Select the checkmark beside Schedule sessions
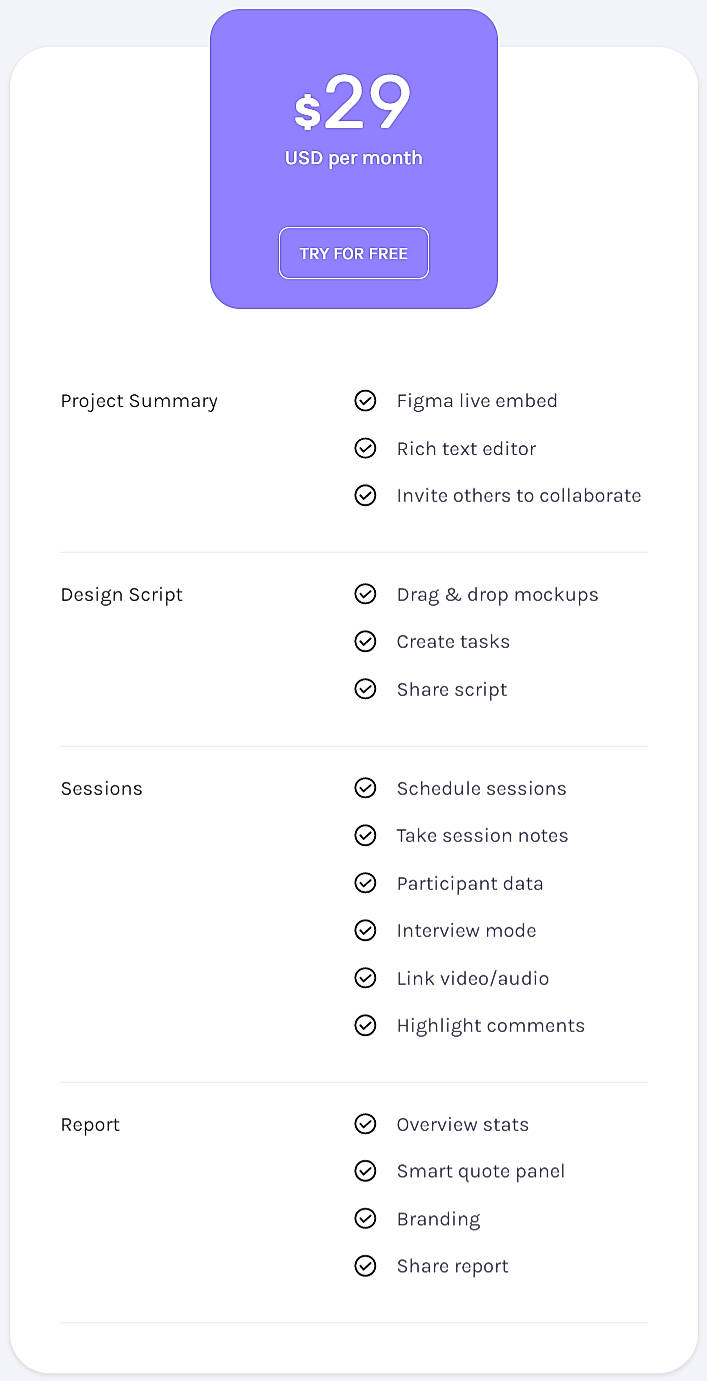This screenshot has height=1381, width=707. tap(366, 788)
